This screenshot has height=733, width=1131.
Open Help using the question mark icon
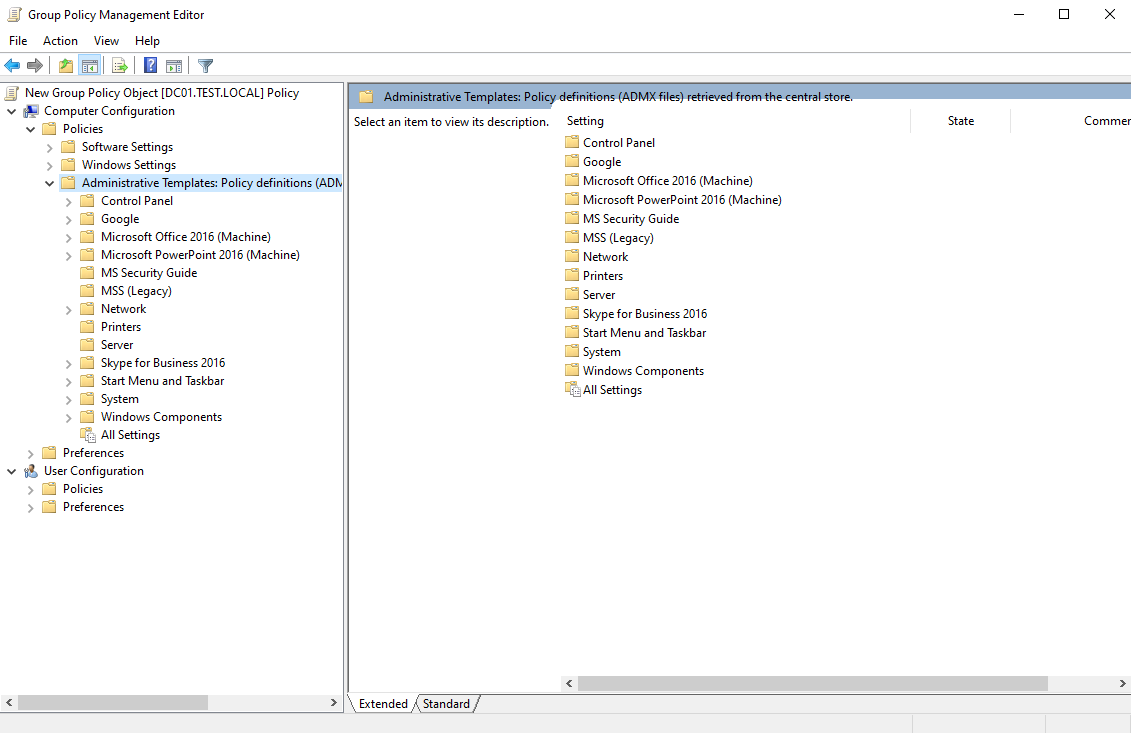point(150,66)
